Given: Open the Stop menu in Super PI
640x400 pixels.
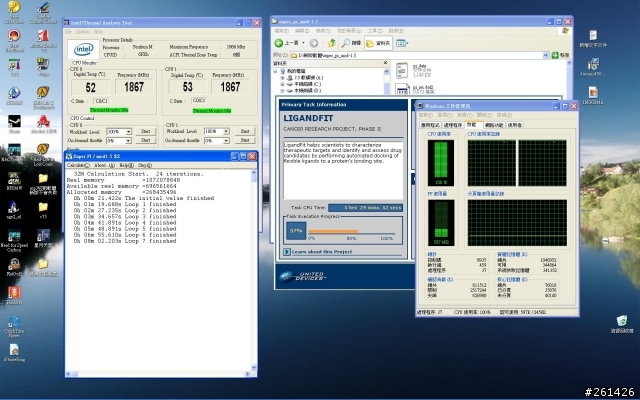Looking at the screenshot, I should [x=144, y=165].
